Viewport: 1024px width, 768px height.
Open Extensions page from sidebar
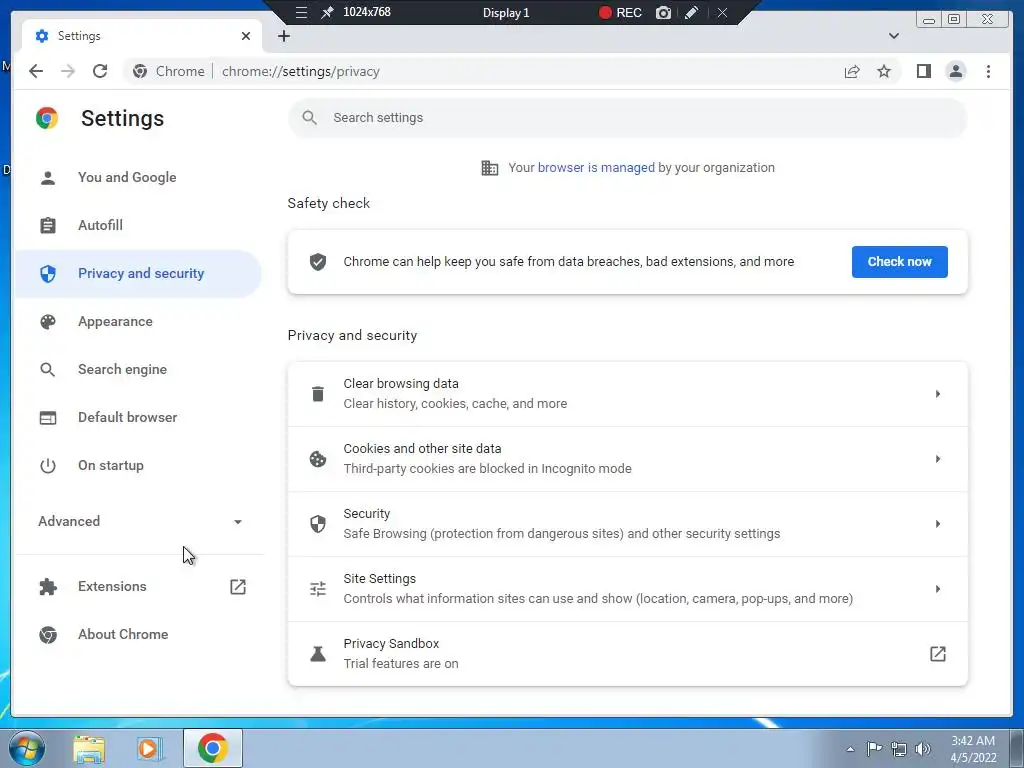point(137,586)
